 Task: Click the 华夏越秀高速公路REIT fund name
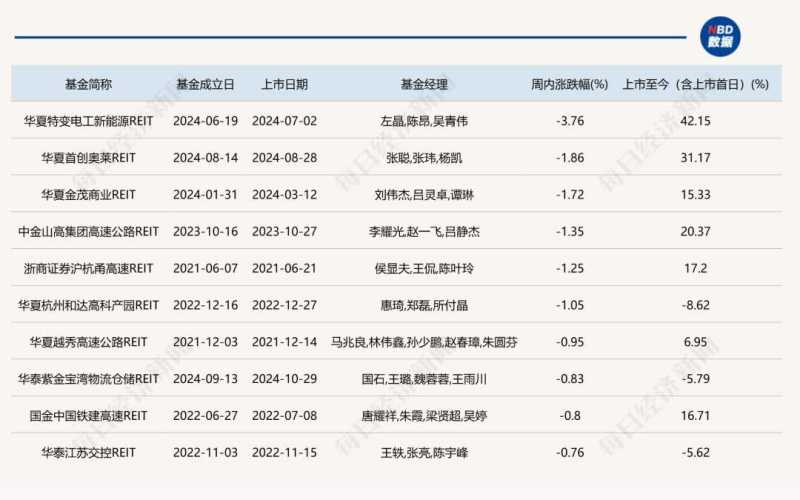88,342
